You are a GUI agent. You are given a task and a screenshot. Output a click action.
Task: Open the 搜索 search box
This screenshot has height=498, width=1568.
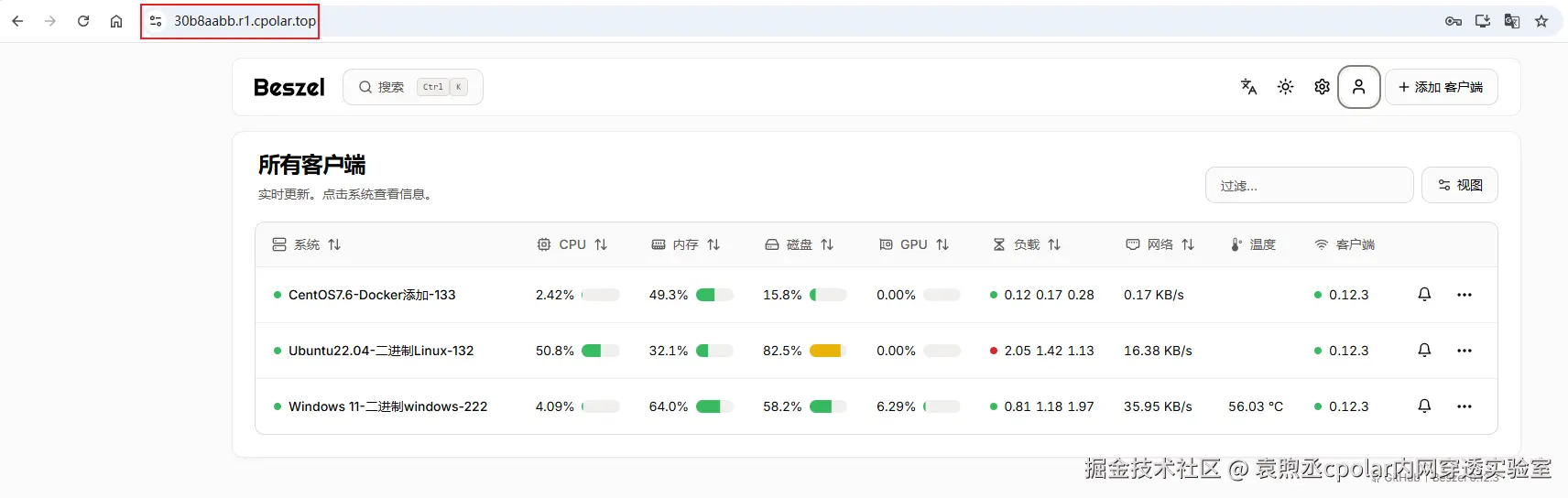tap(413, 87)
